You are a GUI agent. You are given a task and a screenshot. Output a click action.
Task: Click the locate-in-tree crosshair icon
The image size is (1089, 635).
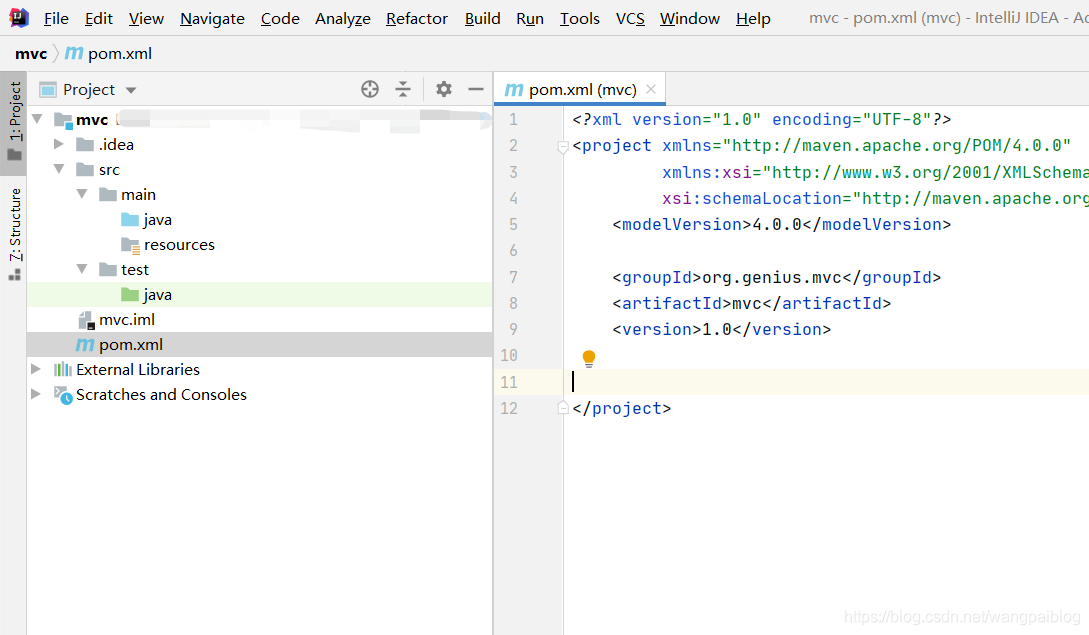tap(370, 89)
